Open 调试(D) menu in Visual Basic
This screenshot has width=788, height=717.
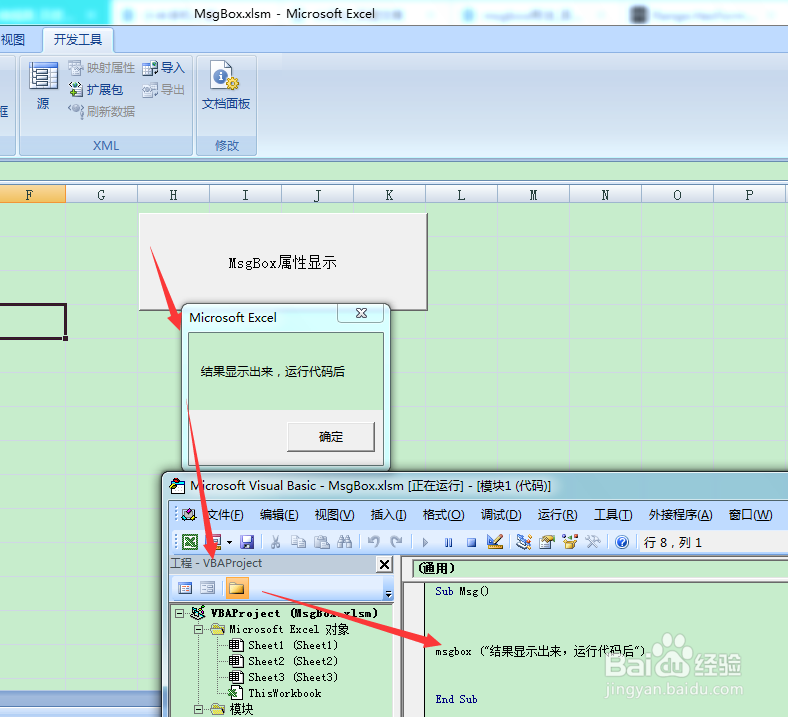click(501, 515)
